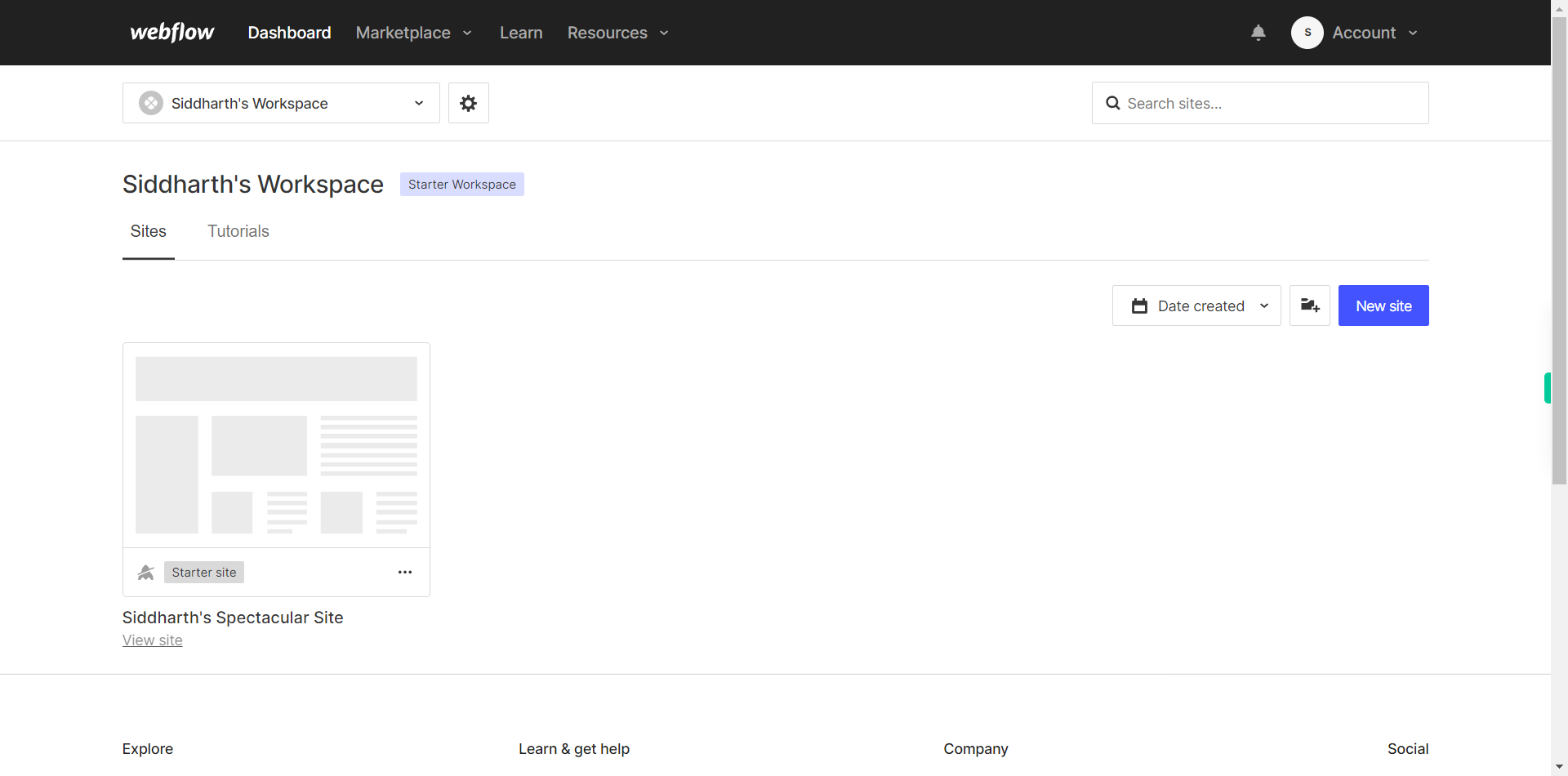This screenshot has width=1568, height=776.
Task: Follow the View site link
Action: pos(153,640)
